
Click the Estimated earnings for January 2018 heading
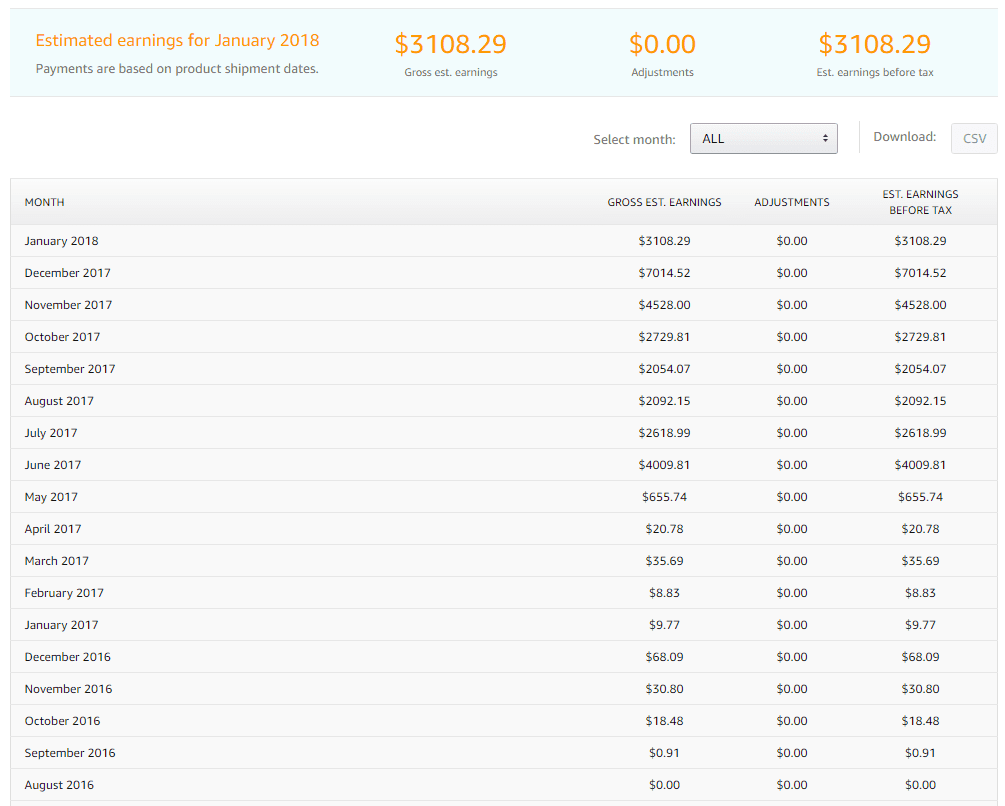[177, 40]
